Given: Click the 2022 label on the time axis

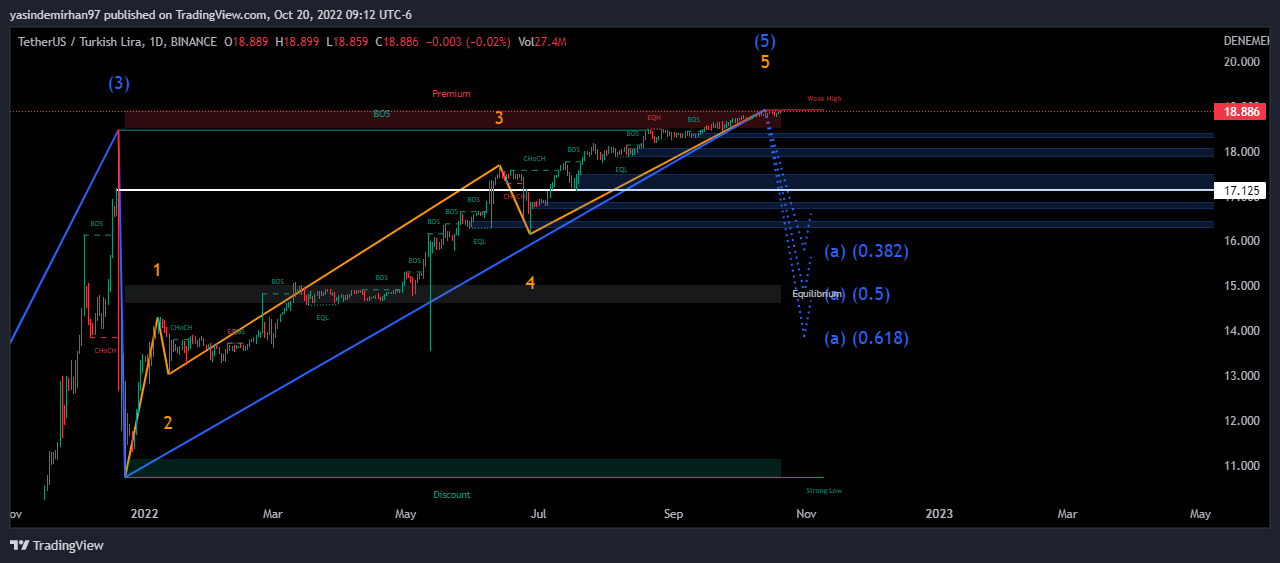Looking at the screenshot, I should point(145,514).
